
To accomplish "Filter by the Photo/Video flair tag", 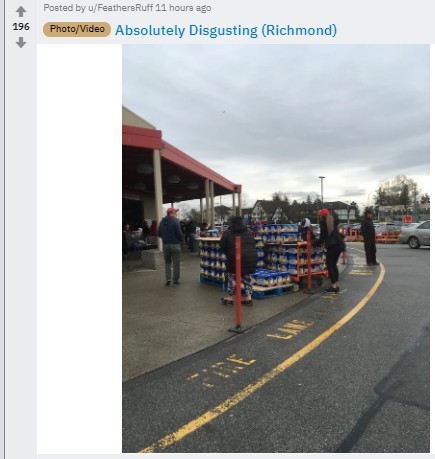I will click(77, 29).
